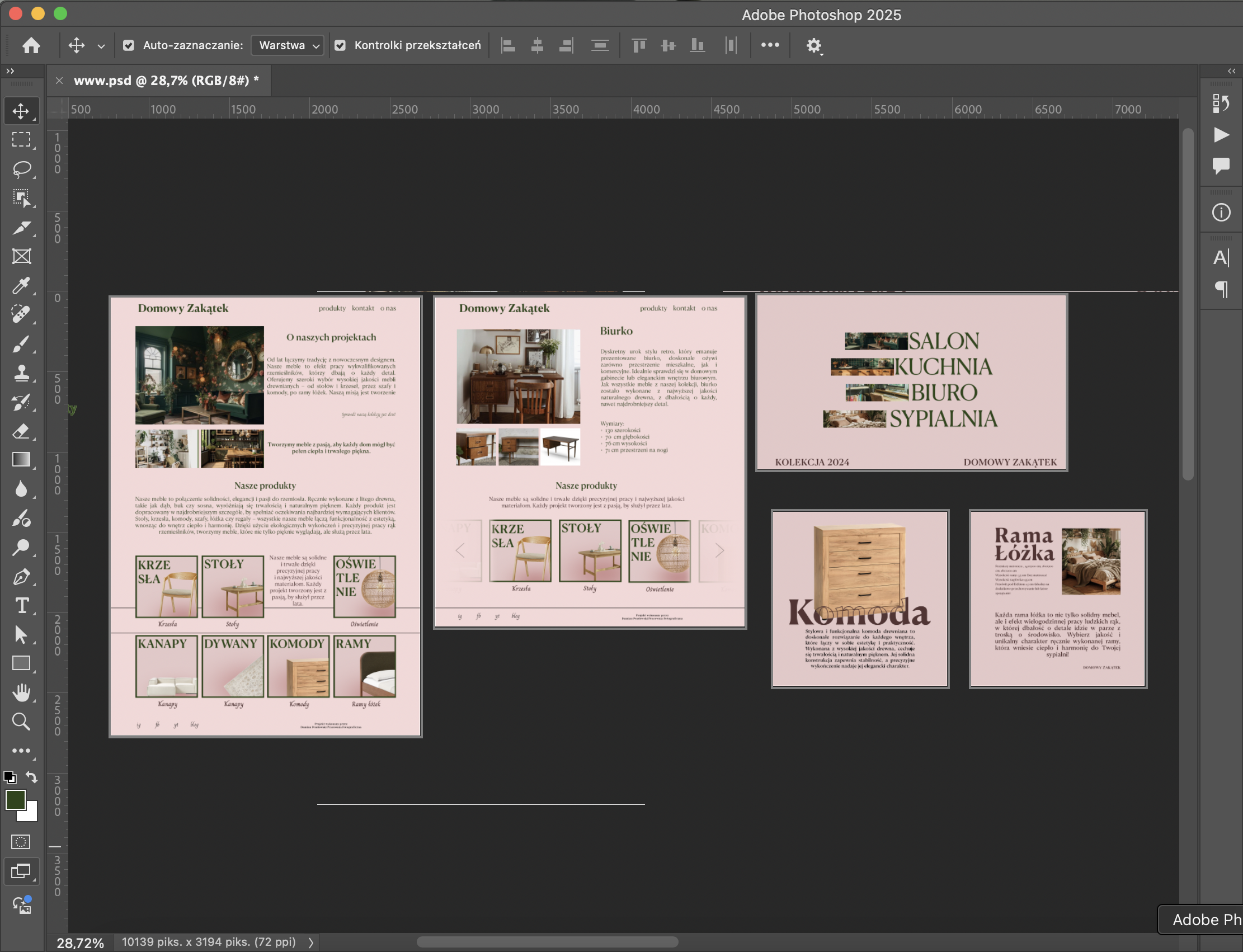
Task: Select the Object Selection tool
Action: pyautogui.click(x=21, y=199)
